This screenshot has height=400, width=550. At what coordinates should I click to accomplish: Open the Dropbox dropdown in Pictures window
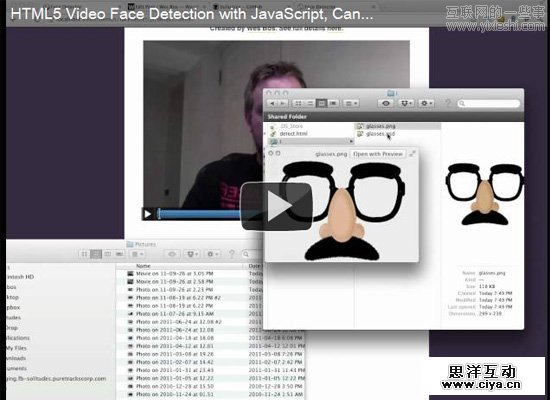(192, 254)
